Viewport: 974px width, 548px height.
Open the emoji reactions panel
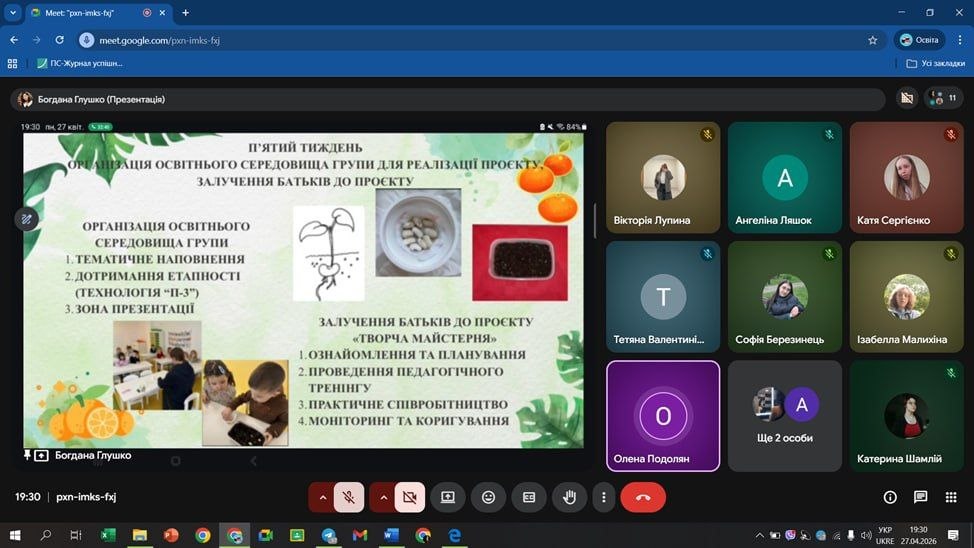point(488,497)
